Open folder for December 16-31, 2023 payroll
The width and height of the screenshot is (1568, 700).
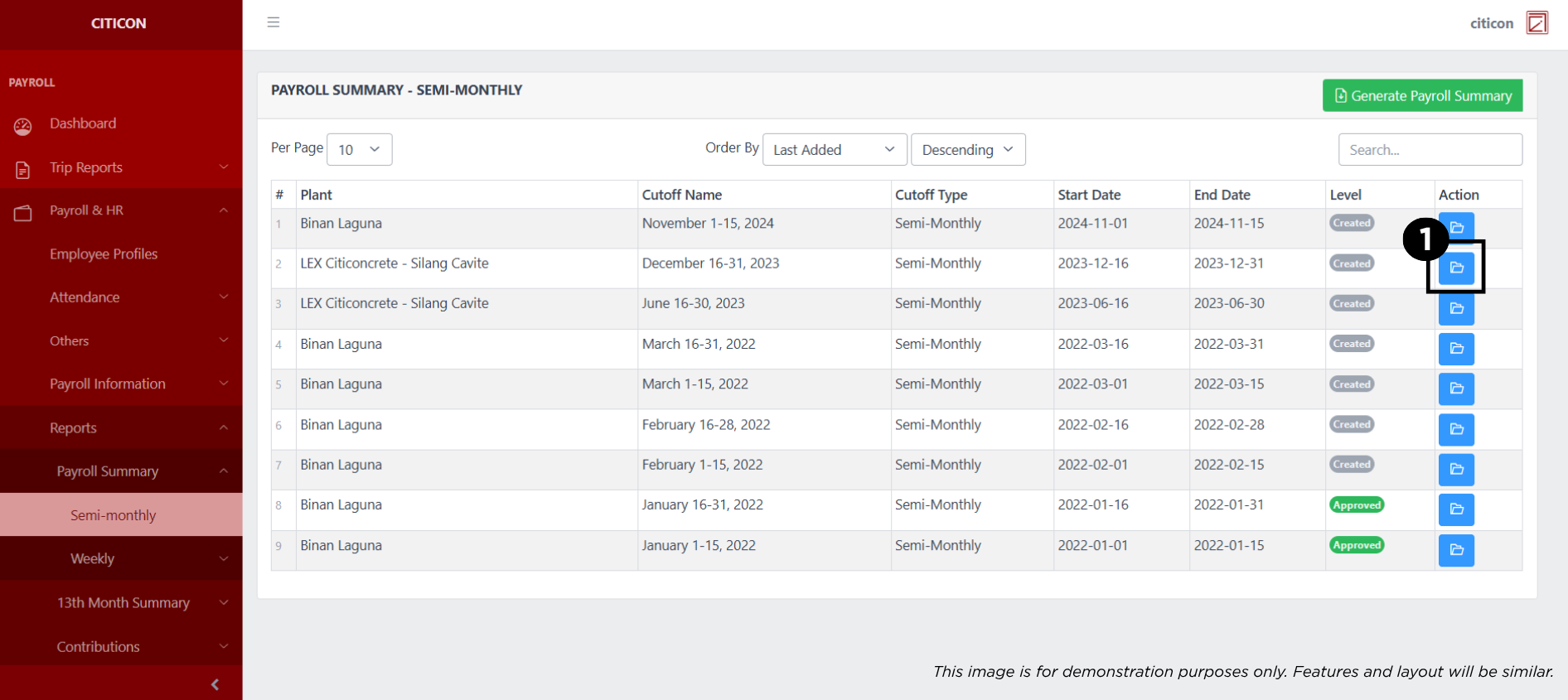tap(1456, 268)
